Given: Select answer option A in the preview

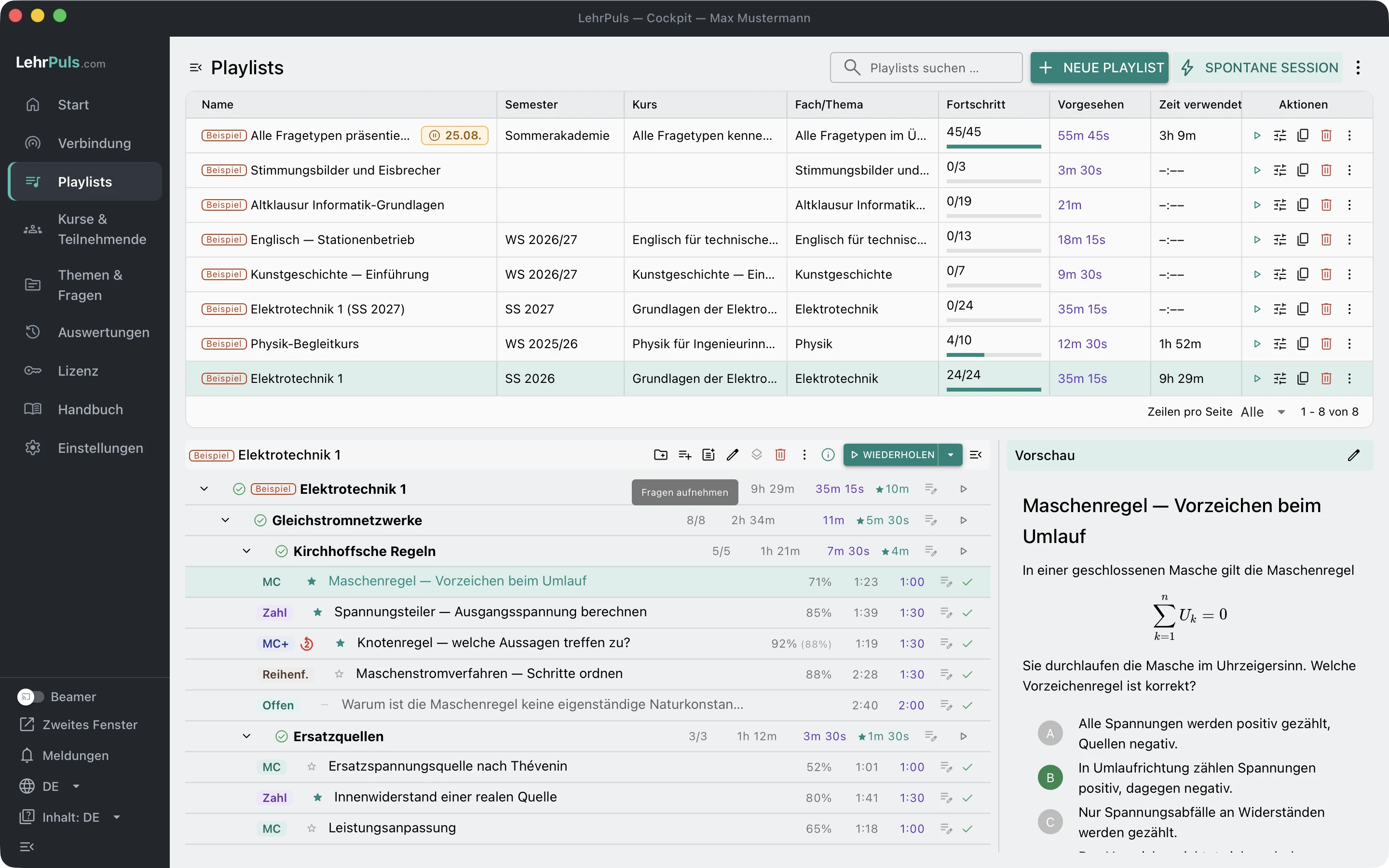Looking at the screenshot, I should (x=1050, y=733).
